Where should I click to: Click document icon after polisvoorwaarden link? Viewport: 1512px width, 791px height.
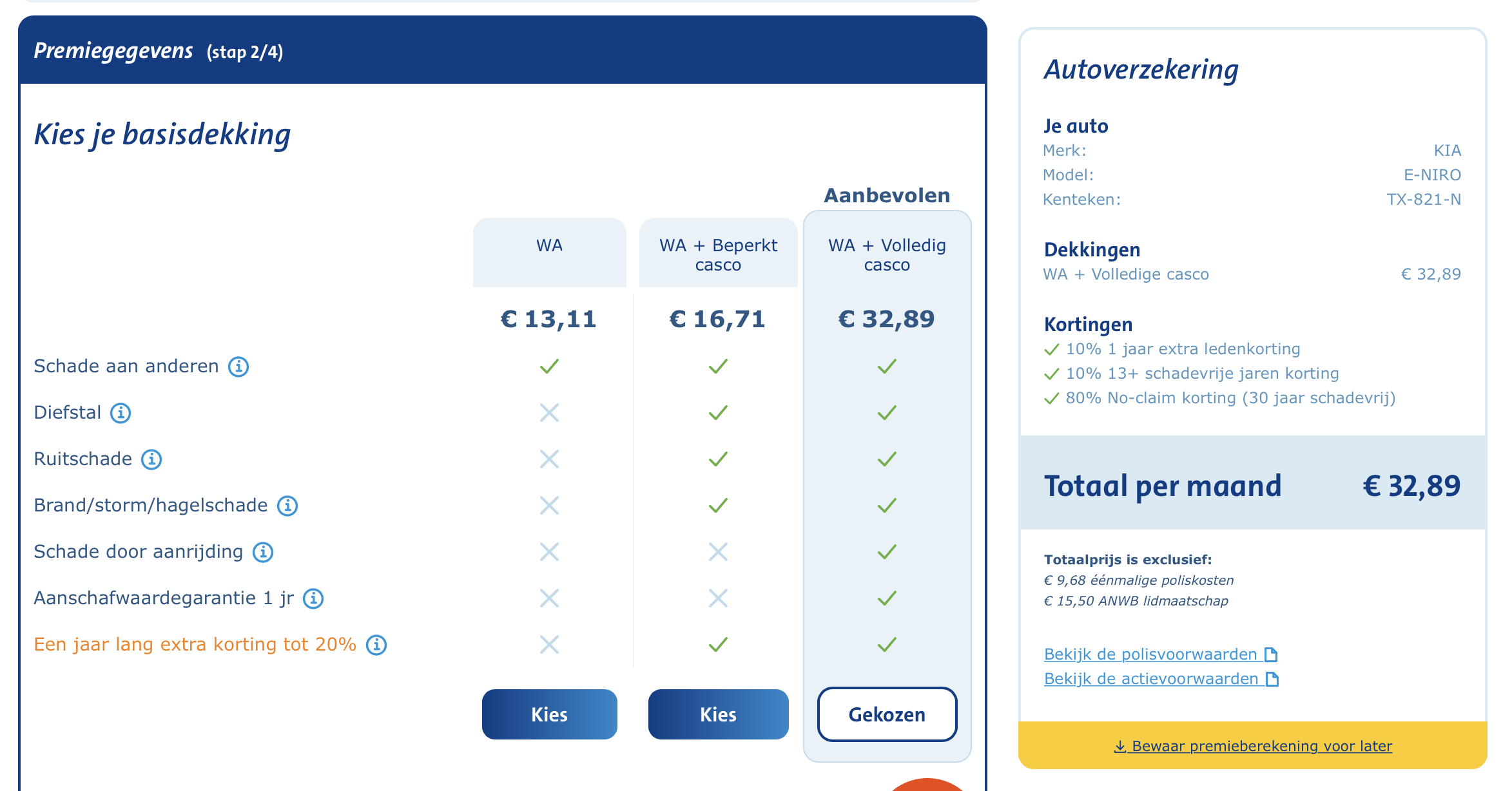[x=1271, y=654]
